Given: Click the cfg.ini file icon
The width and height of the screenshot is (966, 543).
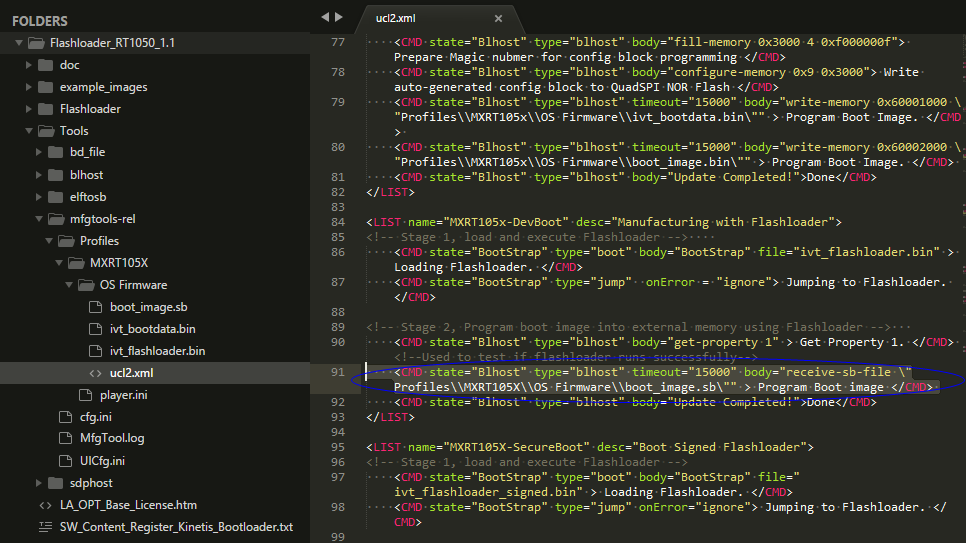Looking at the screenshot, I should pos(65,417).
